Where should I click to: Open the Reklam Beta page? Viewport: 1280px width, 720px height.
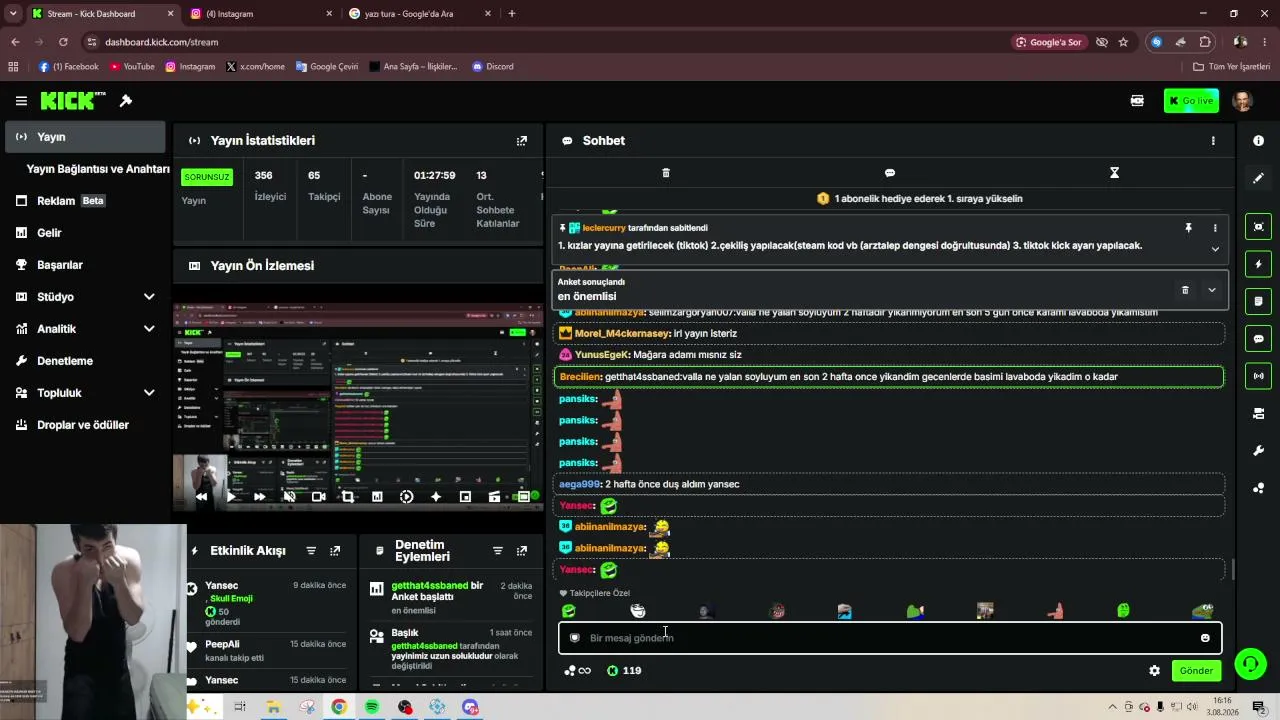pos(84,201)
